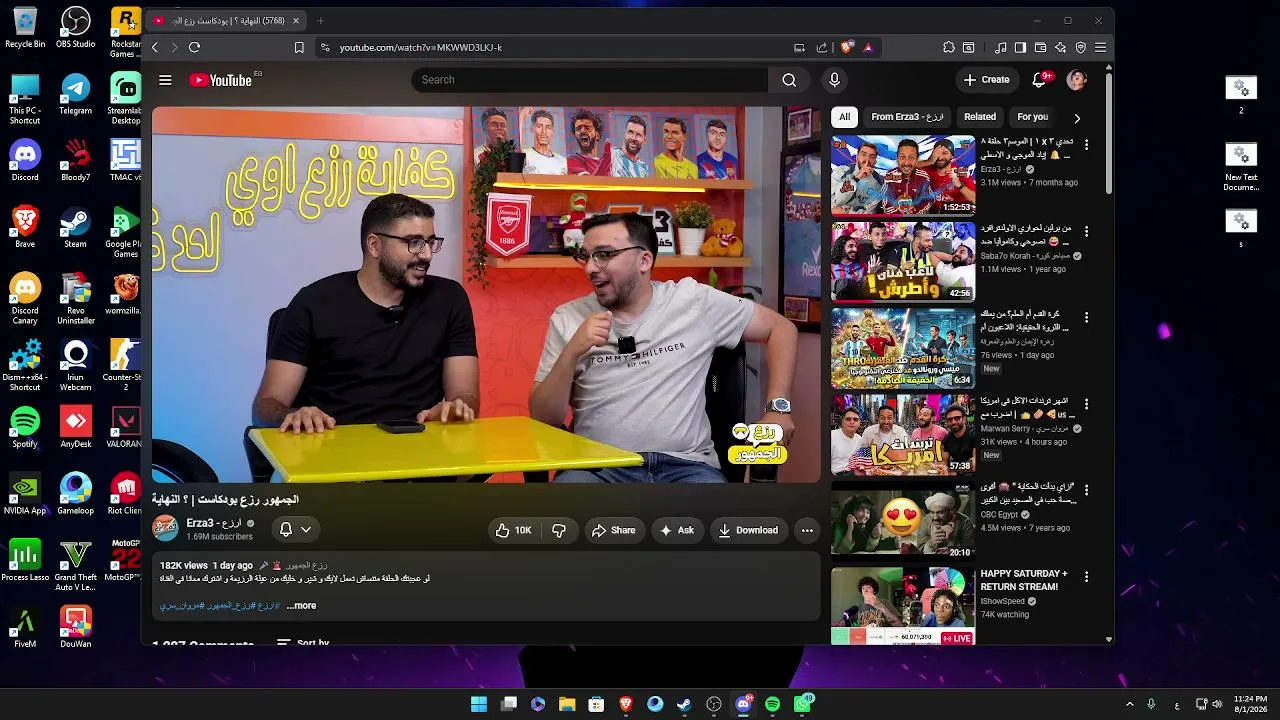Like the video with thumbs-up button

coord(513,530)
